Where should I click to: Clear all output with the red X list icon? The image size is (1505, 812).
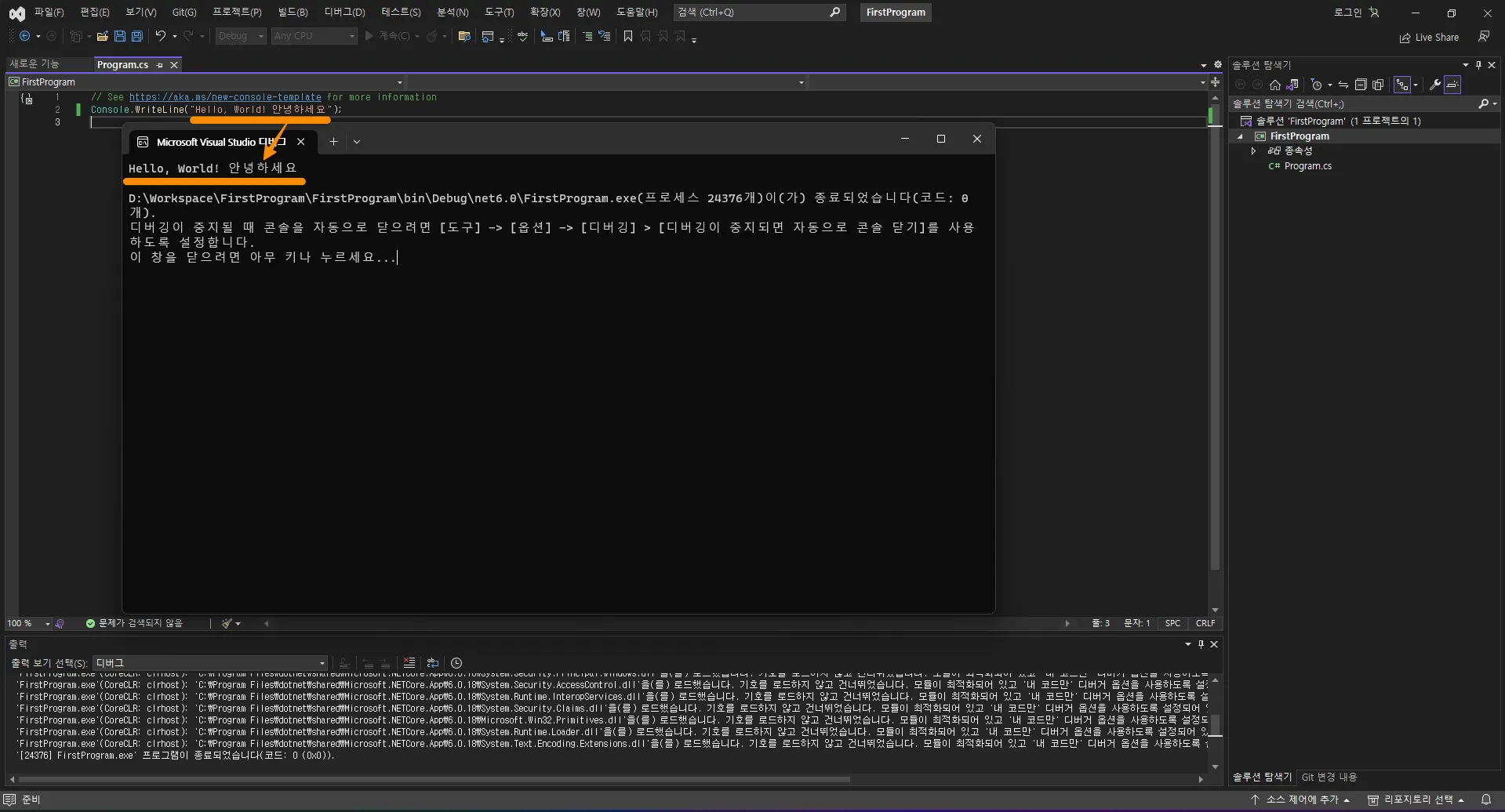point(409,663)
